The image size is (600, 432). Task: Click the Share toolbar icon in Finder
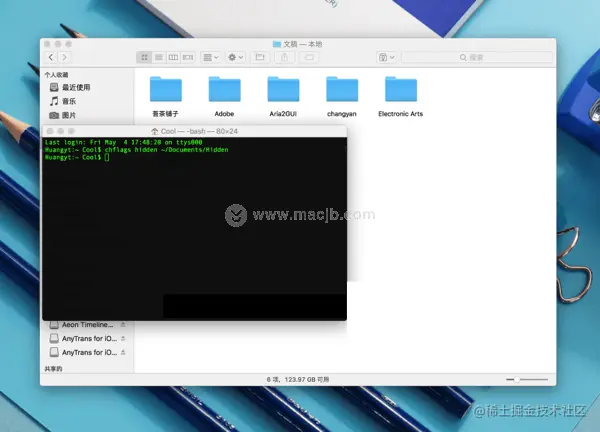point(284,57)
